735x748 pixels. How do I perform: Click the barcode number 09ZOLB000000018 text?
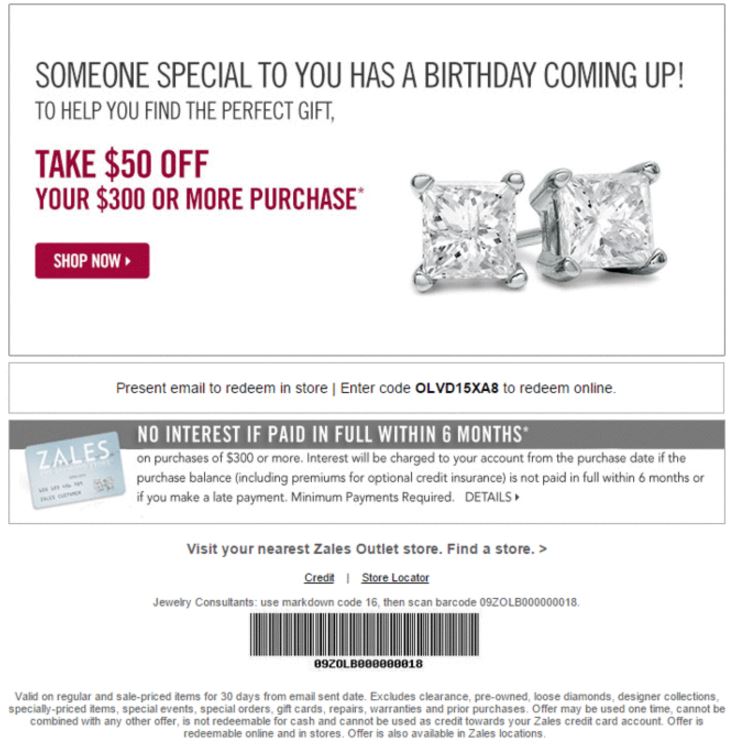(368, 664)
